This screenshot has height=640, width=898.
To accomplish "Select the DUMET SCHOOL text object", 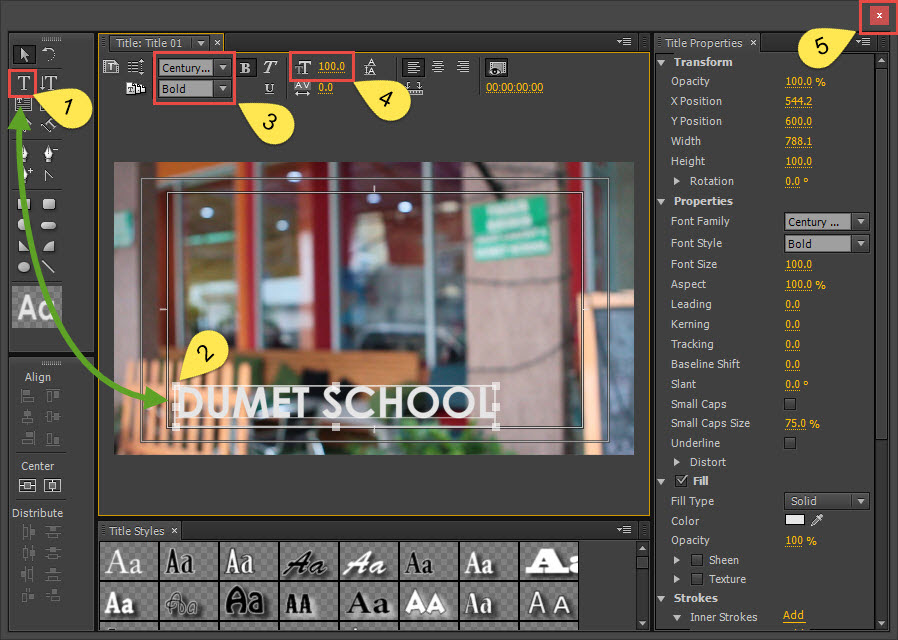I will click(x=336, y=402).
